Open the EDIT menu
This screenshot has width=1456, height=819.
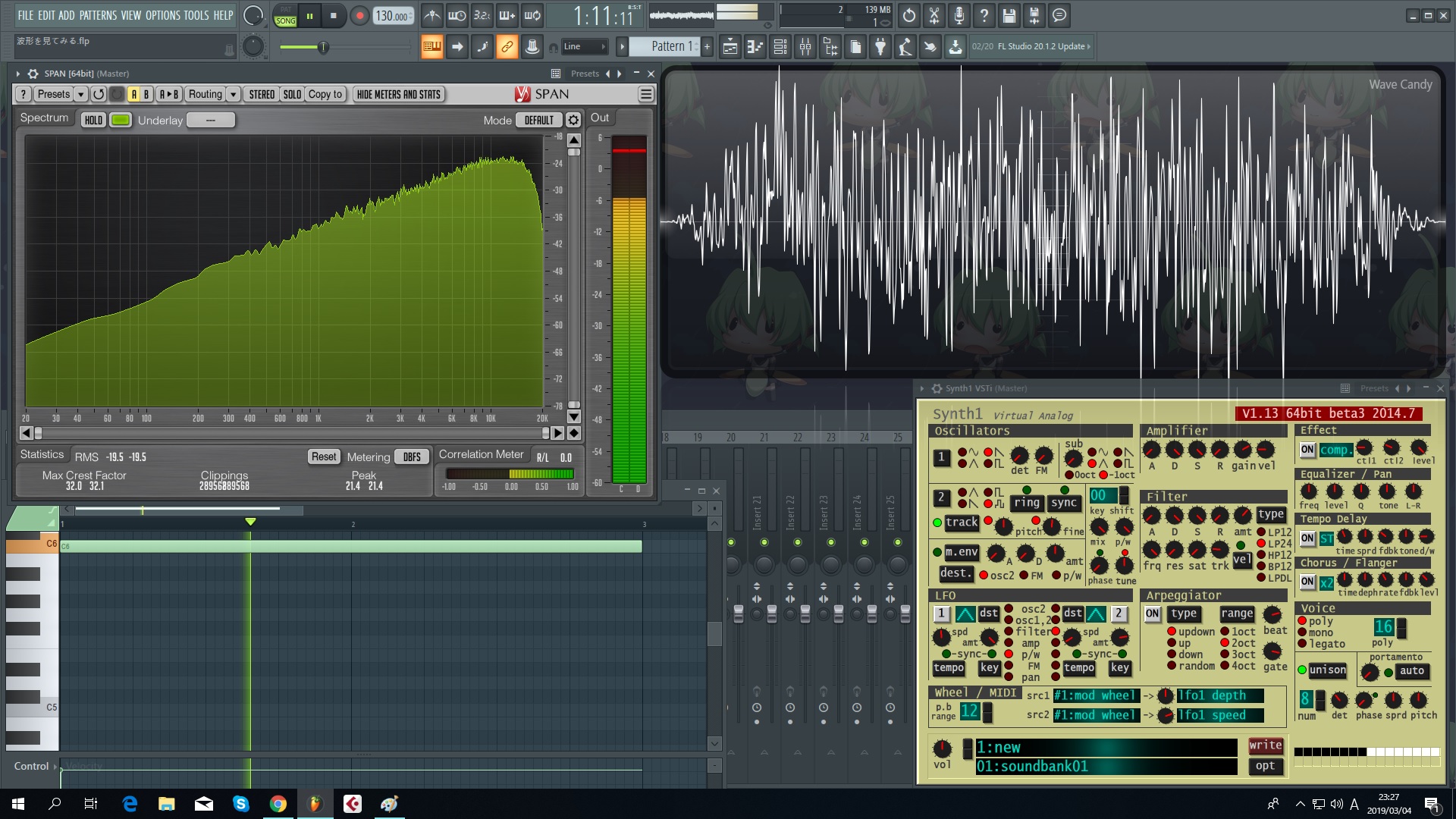46,15
